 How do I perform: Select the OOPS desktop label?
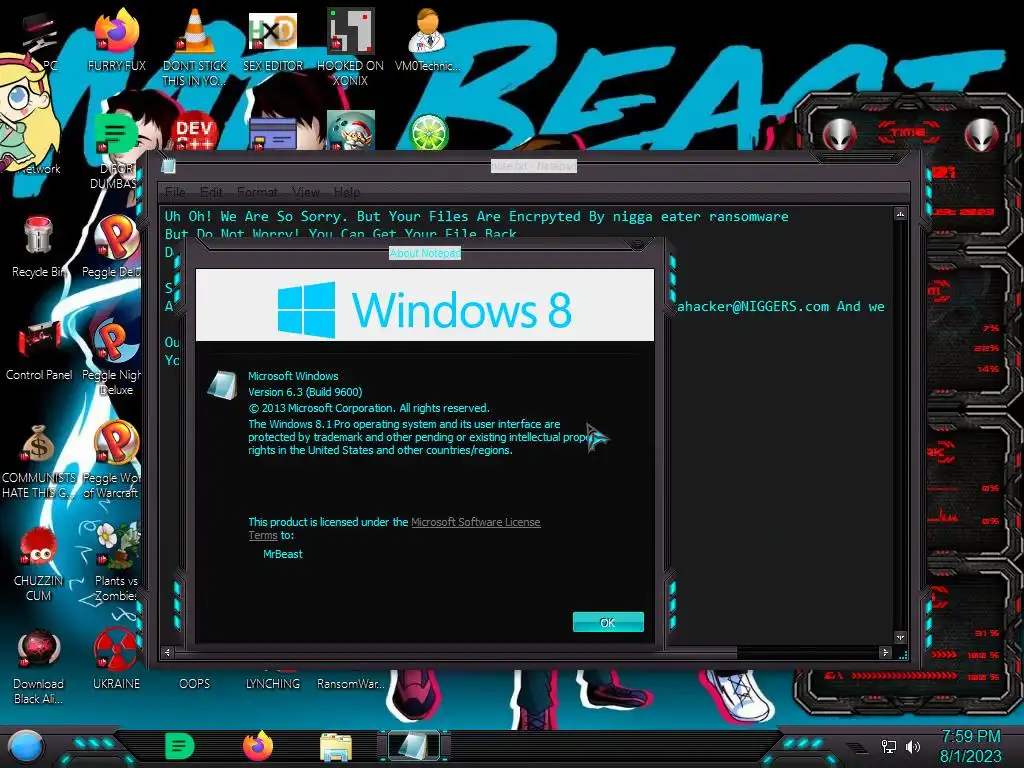tap(195, 684)
